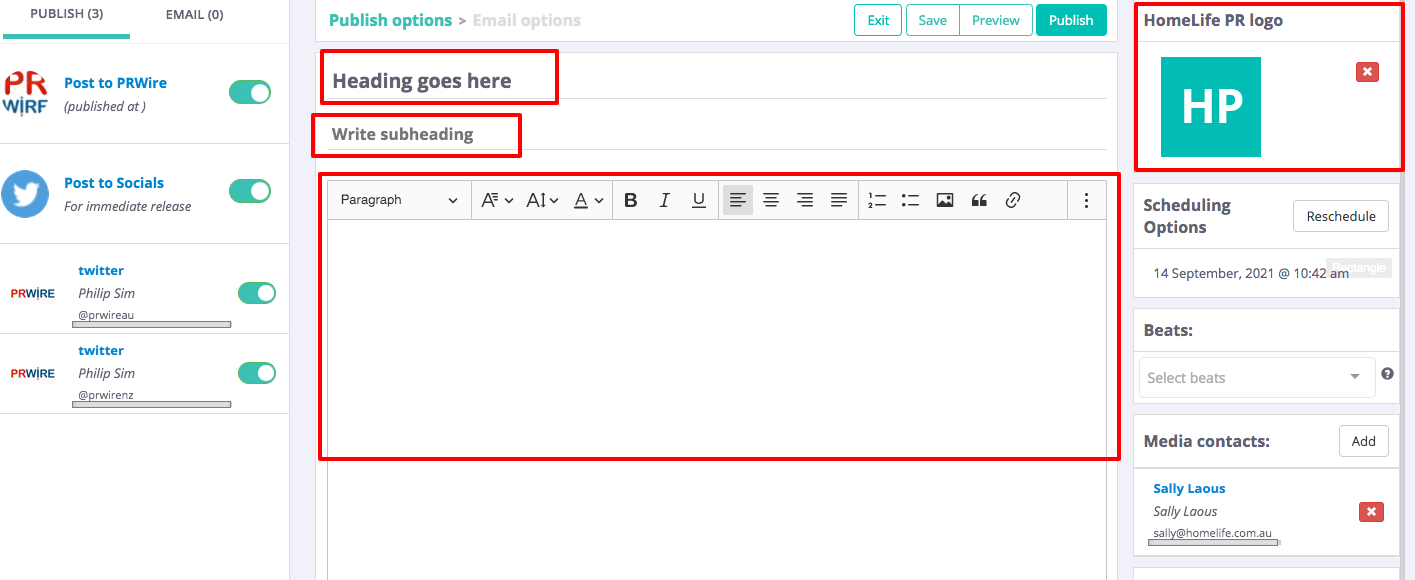Screen dimensions: 1415x580
Task: Insert a hyperlink with the link icon
Action: [1013, 200]
